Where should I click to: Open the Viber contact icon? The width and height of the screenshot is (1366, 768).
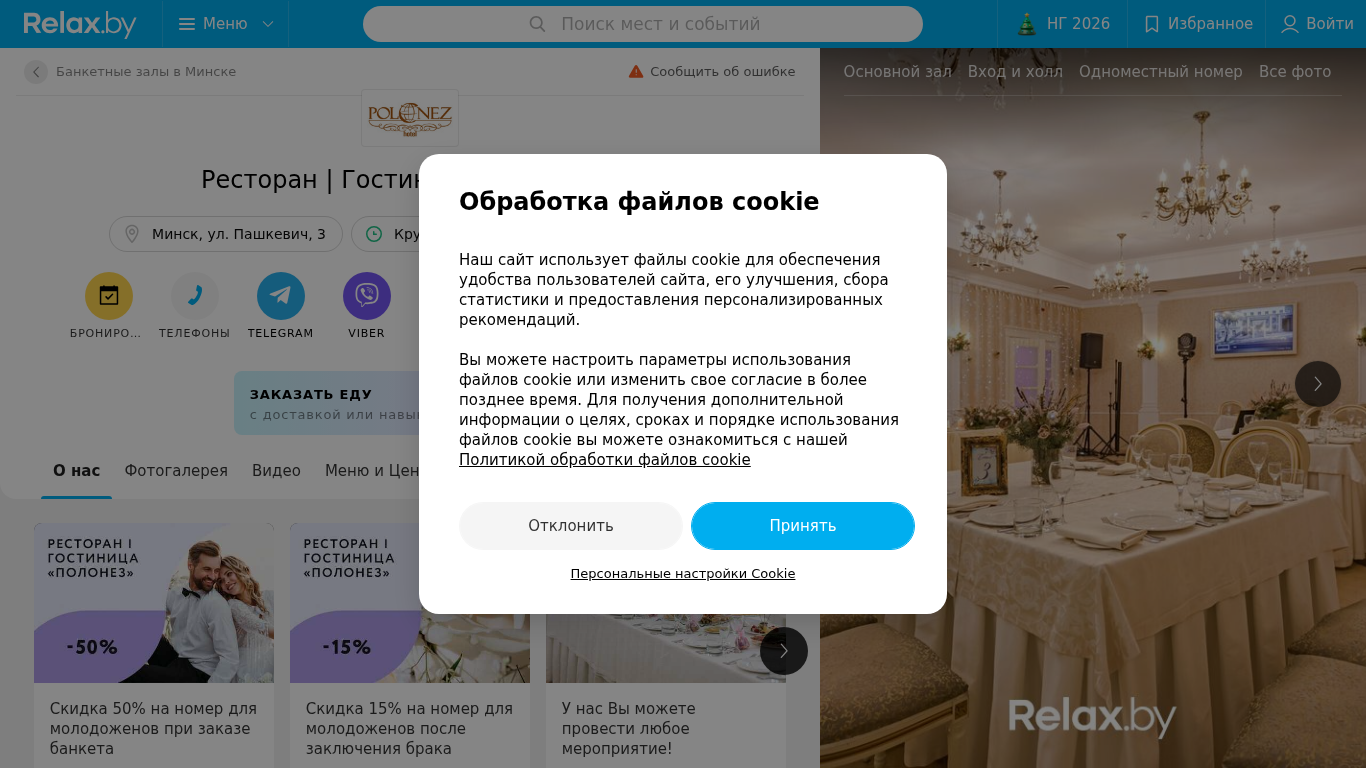point(367,296)
